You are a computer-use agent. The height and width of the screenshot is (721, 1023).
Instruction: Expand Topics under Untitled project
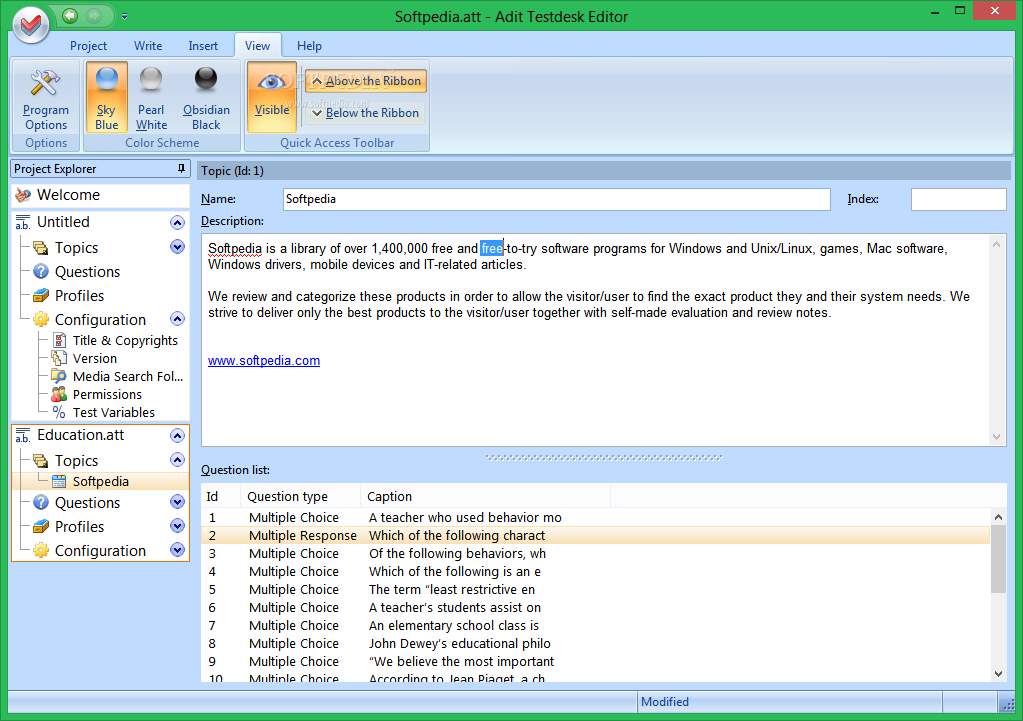click(x=177, y=247)
